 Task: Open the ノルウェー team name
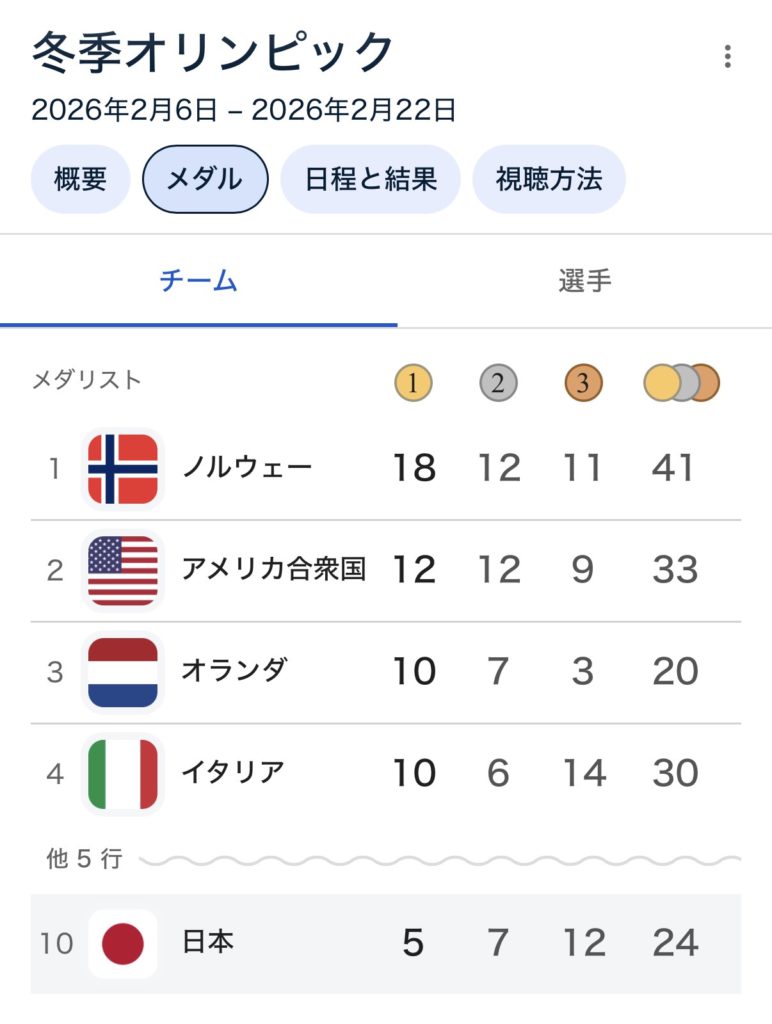(x=247, y=468)
